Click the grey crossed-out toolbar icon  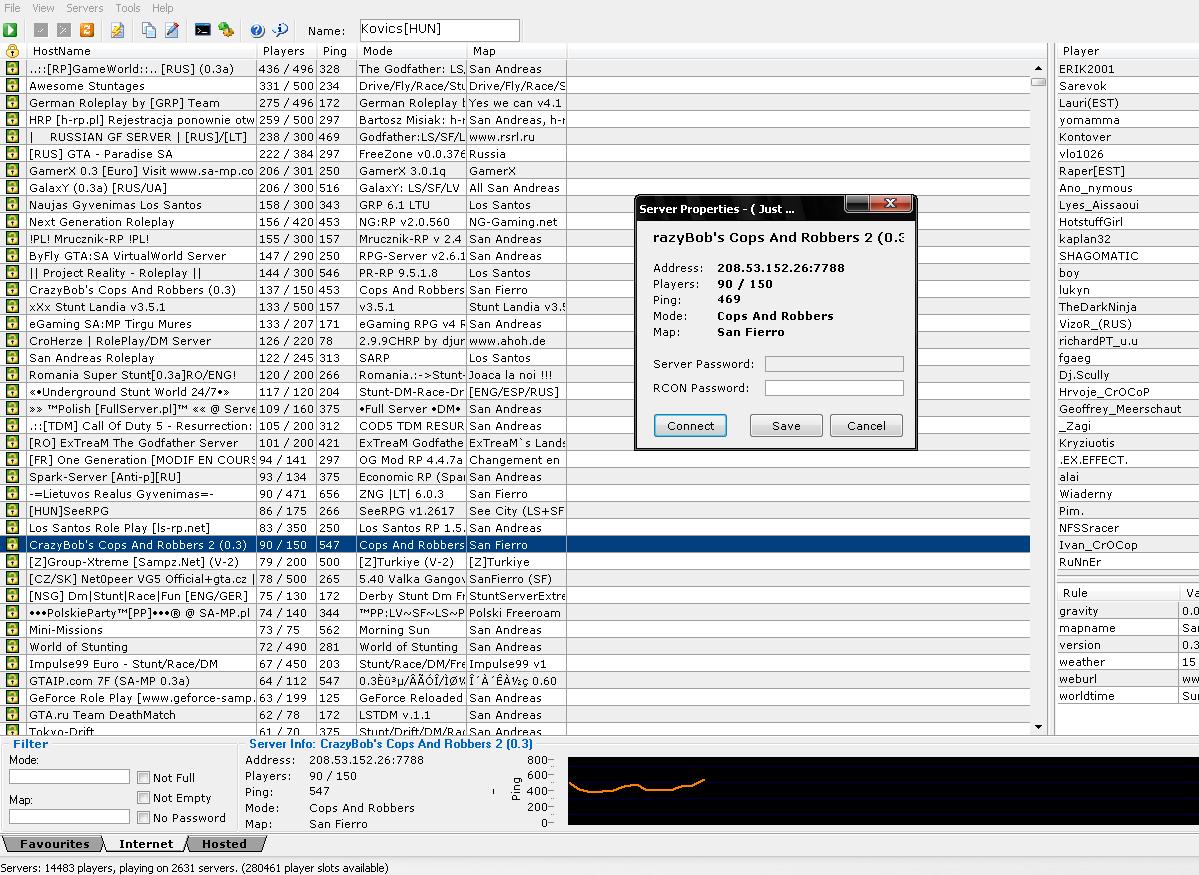click(x=64, y=30)
